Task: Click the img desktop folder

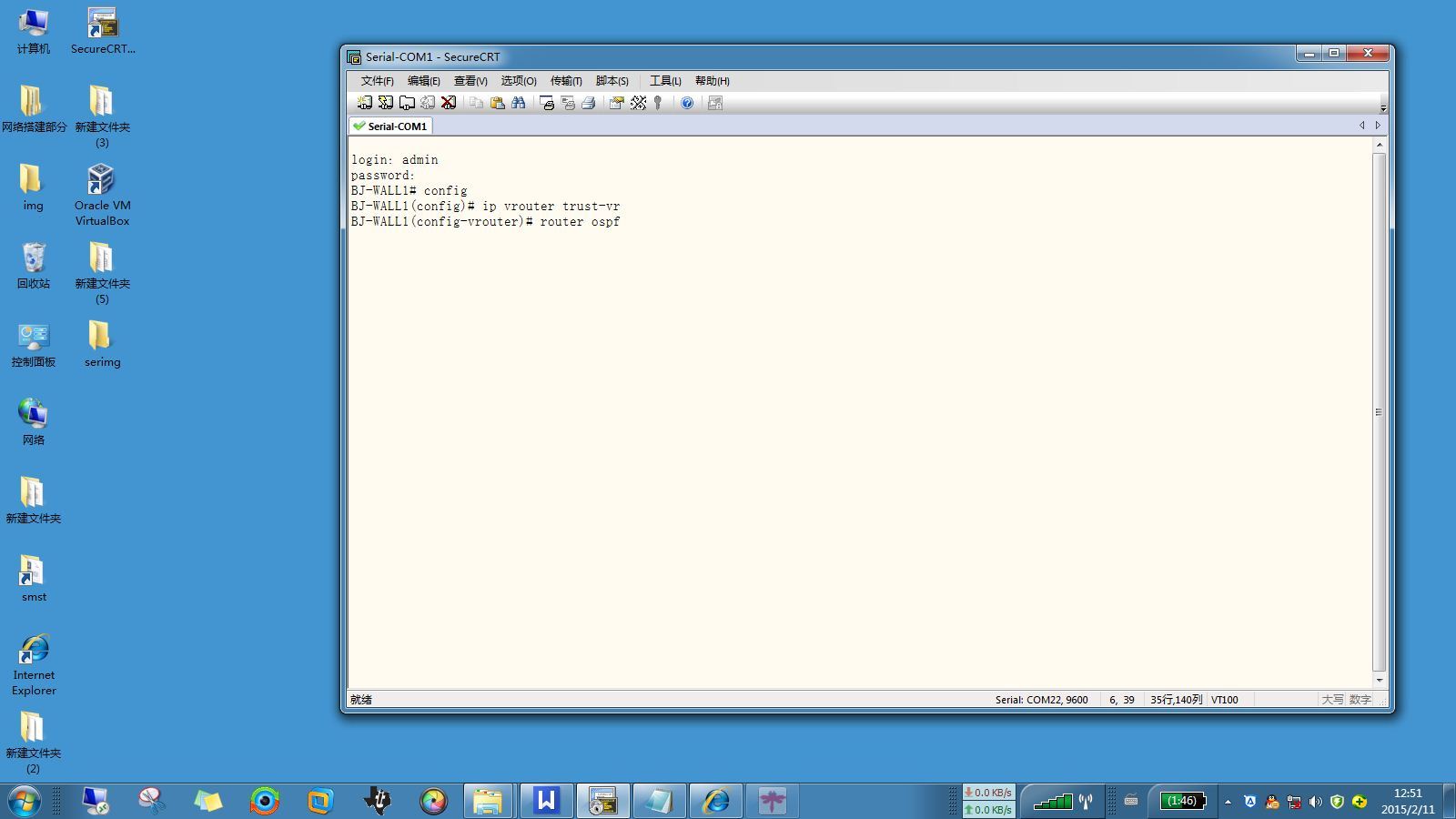Action: pyautogui.click(x=33, y=188)
